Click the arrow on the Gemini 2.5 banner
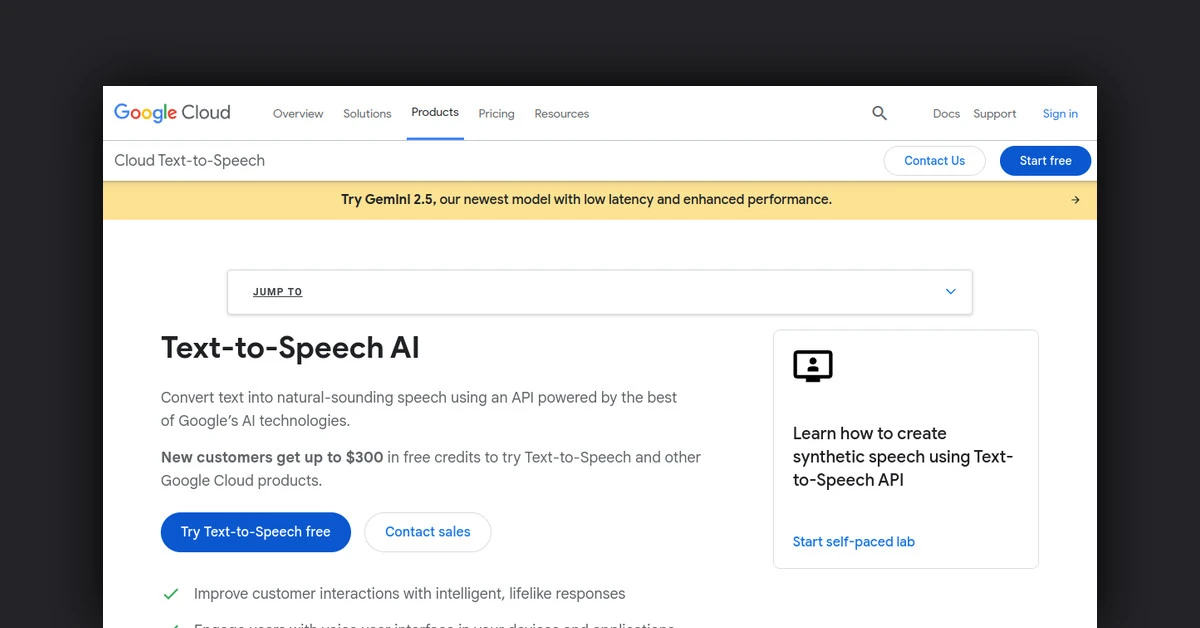This screenshot has width=1200, height=628. pos(1075,199)
